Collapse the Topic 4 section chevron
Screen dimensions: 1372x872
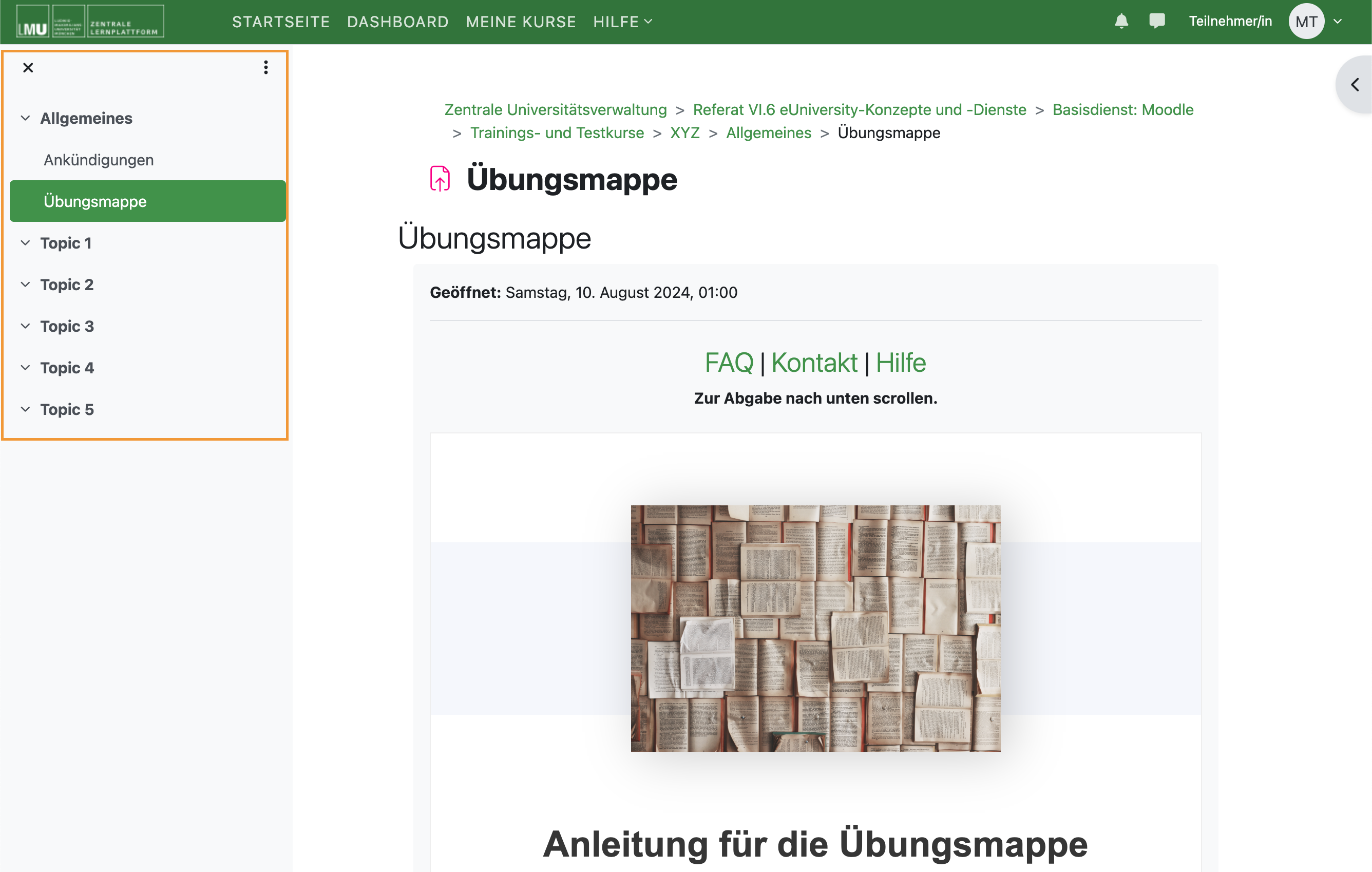pyautogui.click(x=26, y=368)
